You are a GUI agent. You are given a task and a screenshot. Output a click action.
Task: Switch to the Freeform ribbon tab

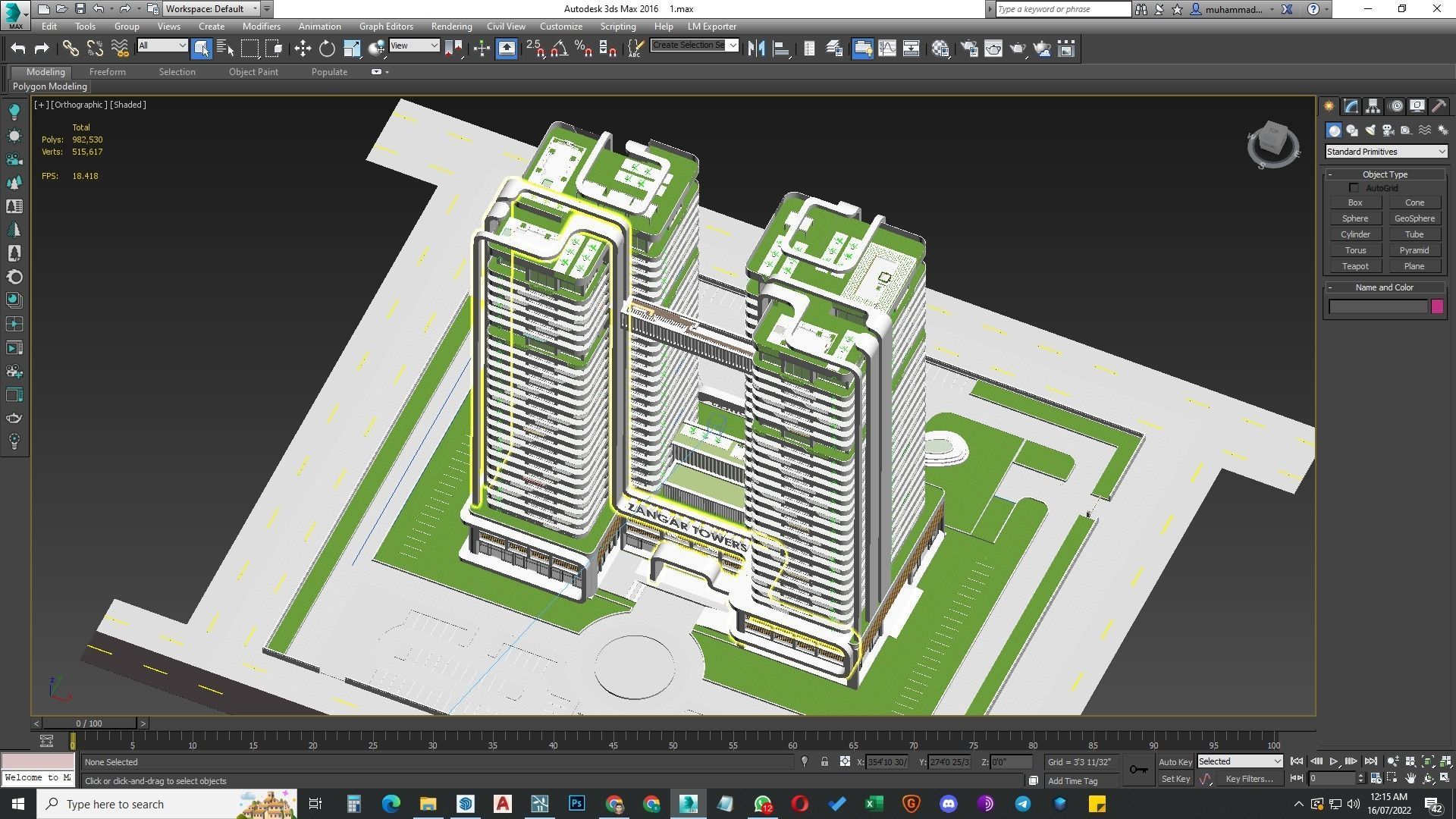(x=107, y=72)
